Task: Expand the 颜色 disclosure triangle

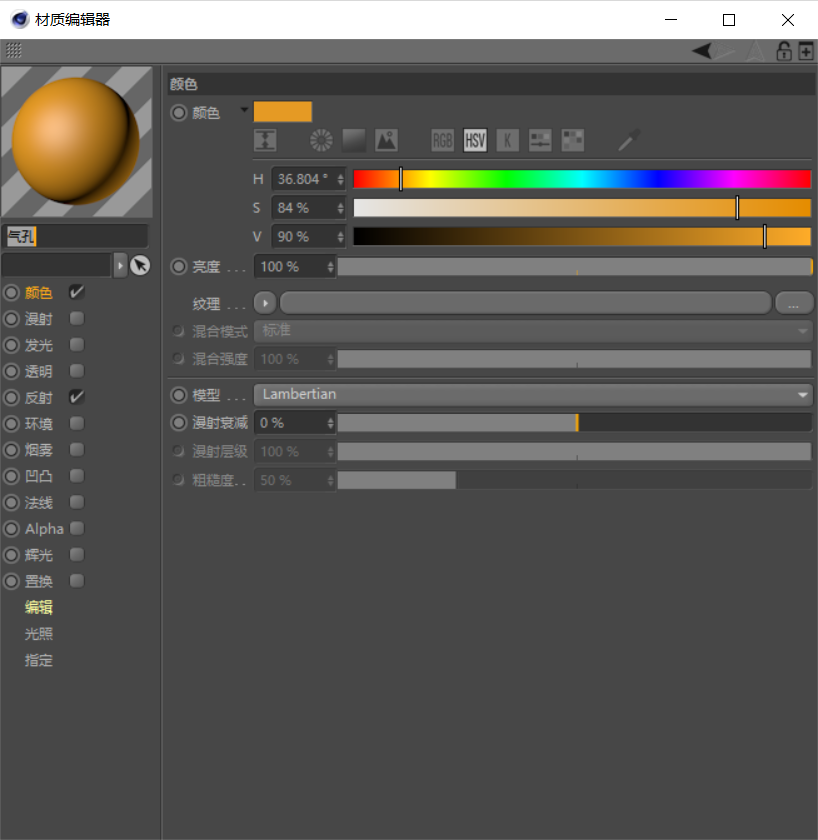Action: 244,112
